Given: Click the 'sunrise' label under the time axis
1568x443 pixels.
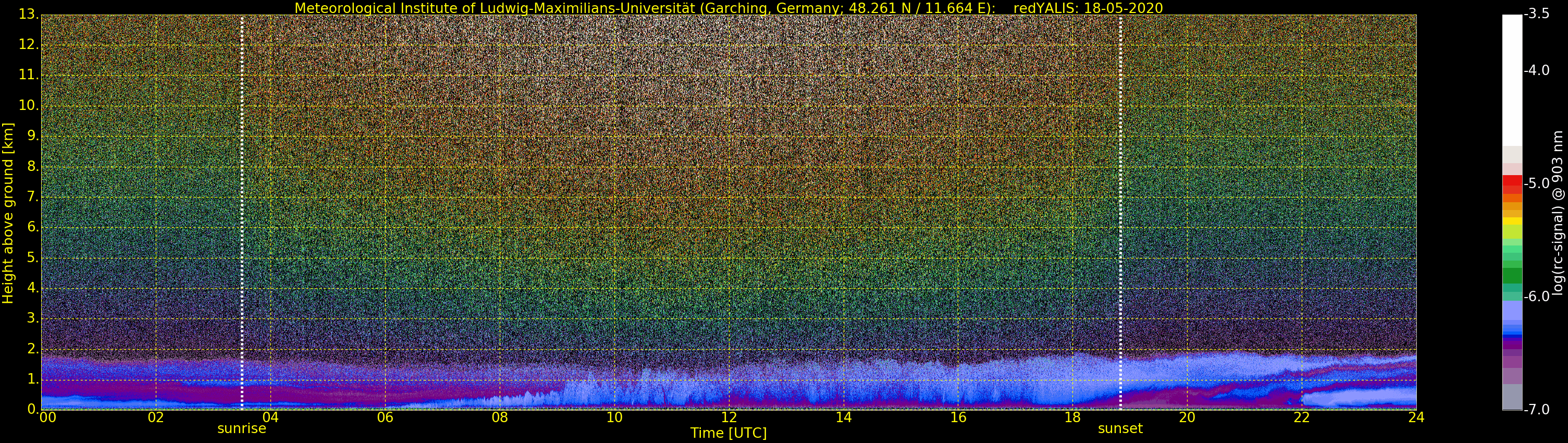Looking at the screenshot, I should point(242,428).
